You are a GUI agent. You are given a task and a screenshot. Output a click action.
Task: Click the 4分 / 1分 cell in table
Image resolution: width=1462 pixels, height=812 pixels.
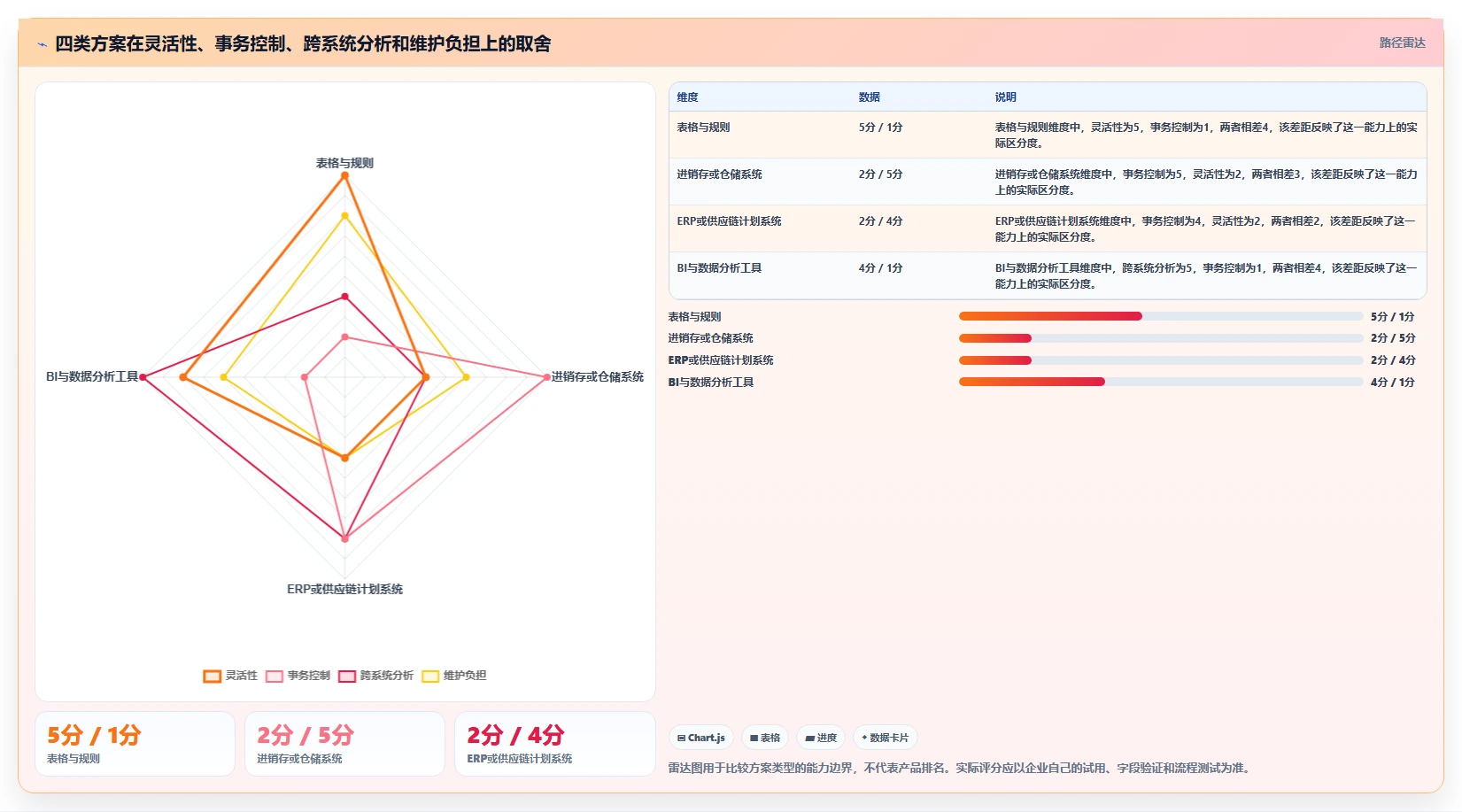click(x=880, y=268)
